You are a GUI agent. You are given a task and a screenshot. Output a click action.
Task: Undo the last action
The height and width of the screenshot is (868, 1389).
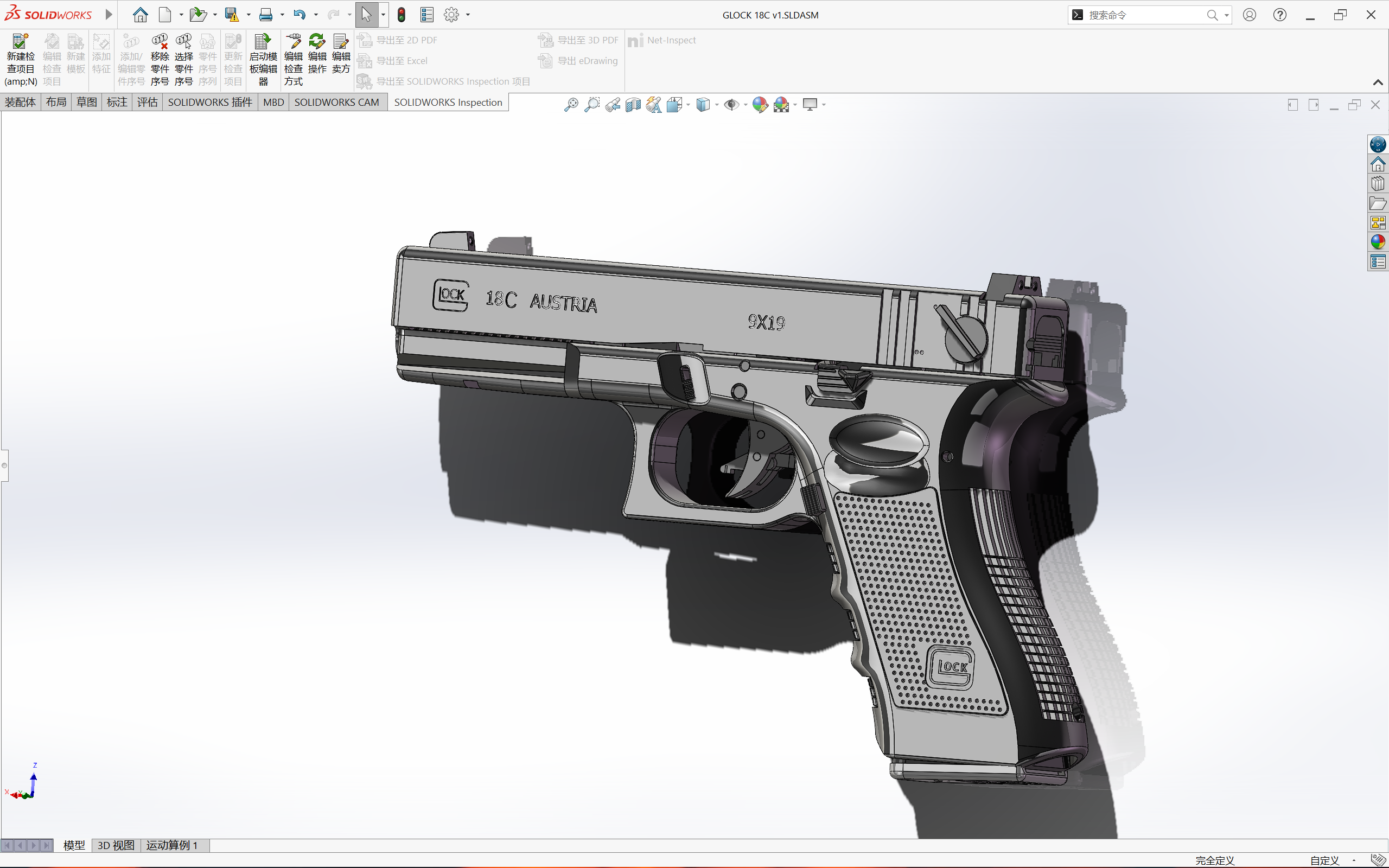tap(299, 15)
